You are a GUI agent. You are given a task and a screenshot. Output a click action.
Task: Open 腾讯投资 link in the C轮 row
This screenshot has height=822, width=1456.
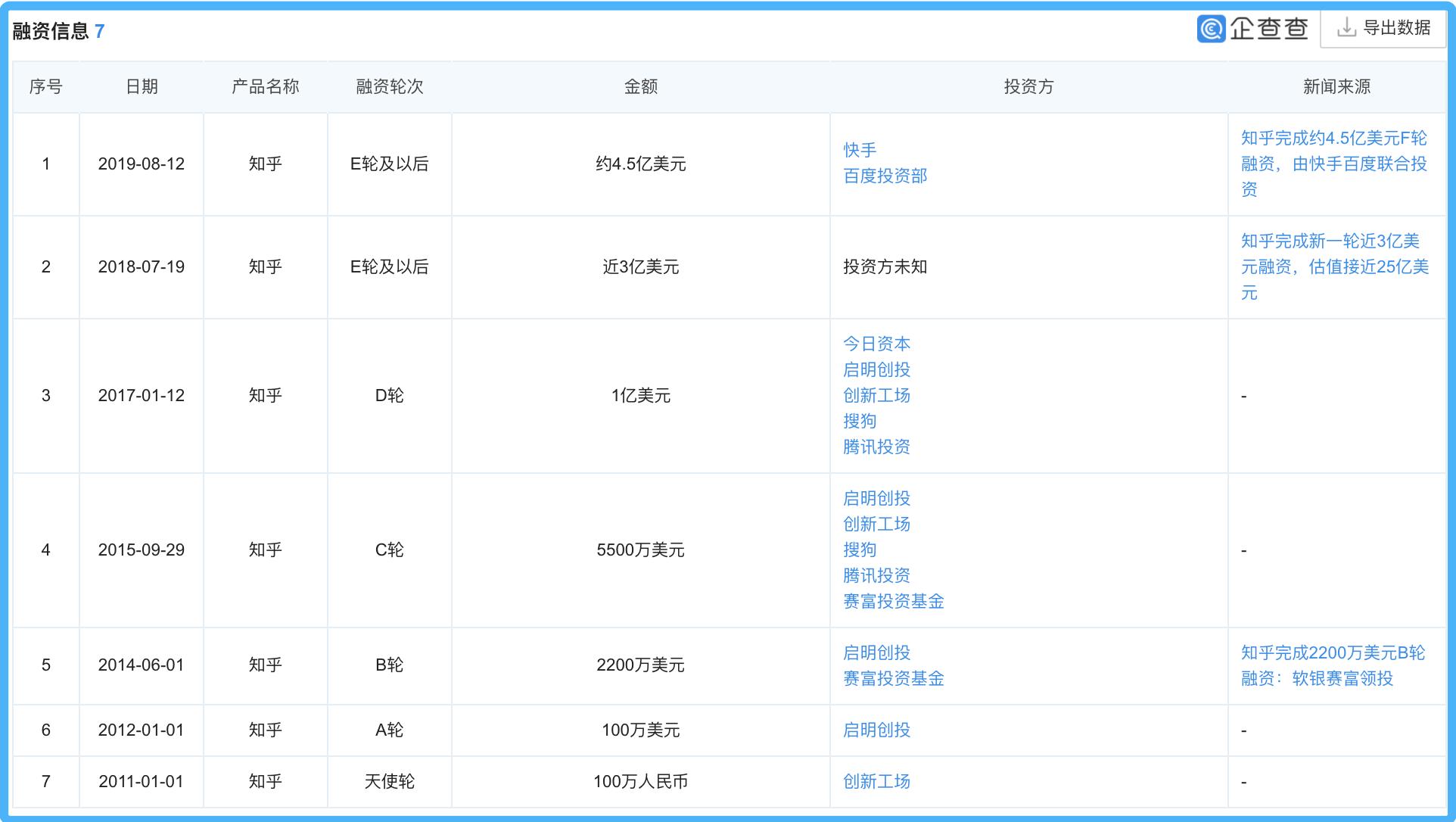coord(877,576)
